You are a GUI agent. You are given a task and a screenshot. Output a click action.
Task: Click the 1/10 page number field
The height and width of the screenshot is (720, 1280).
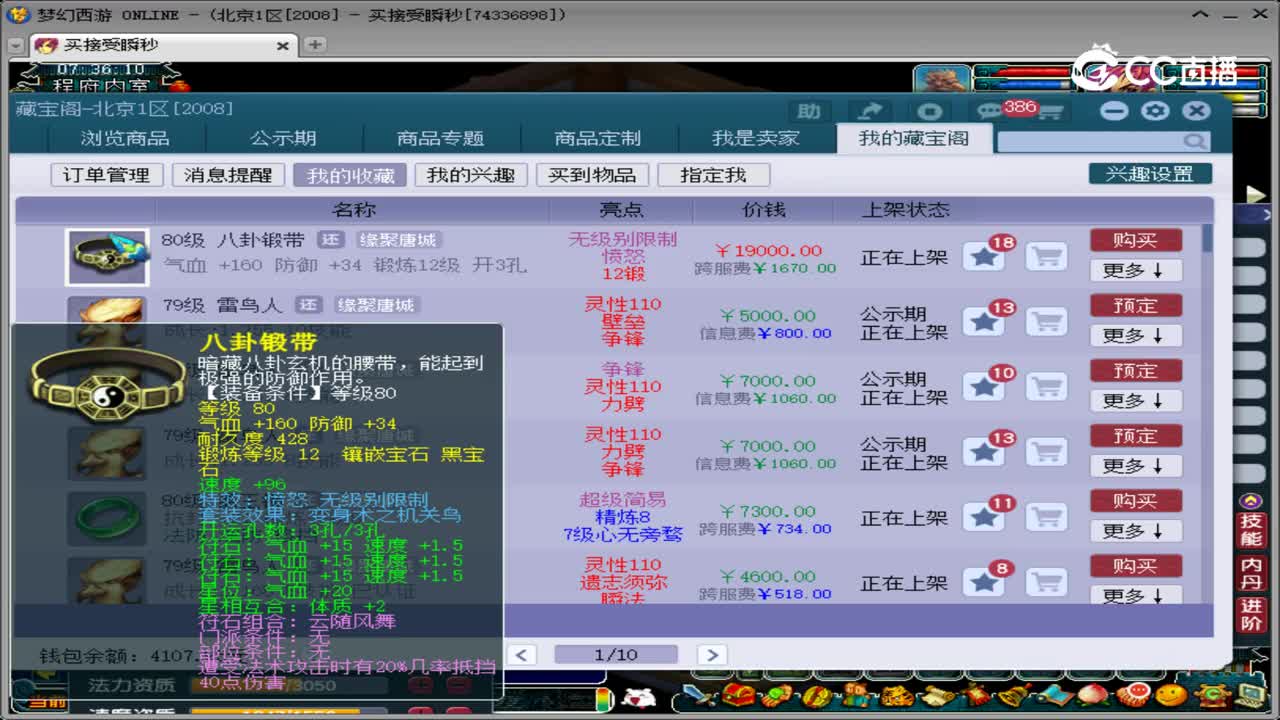click(616, 655)
